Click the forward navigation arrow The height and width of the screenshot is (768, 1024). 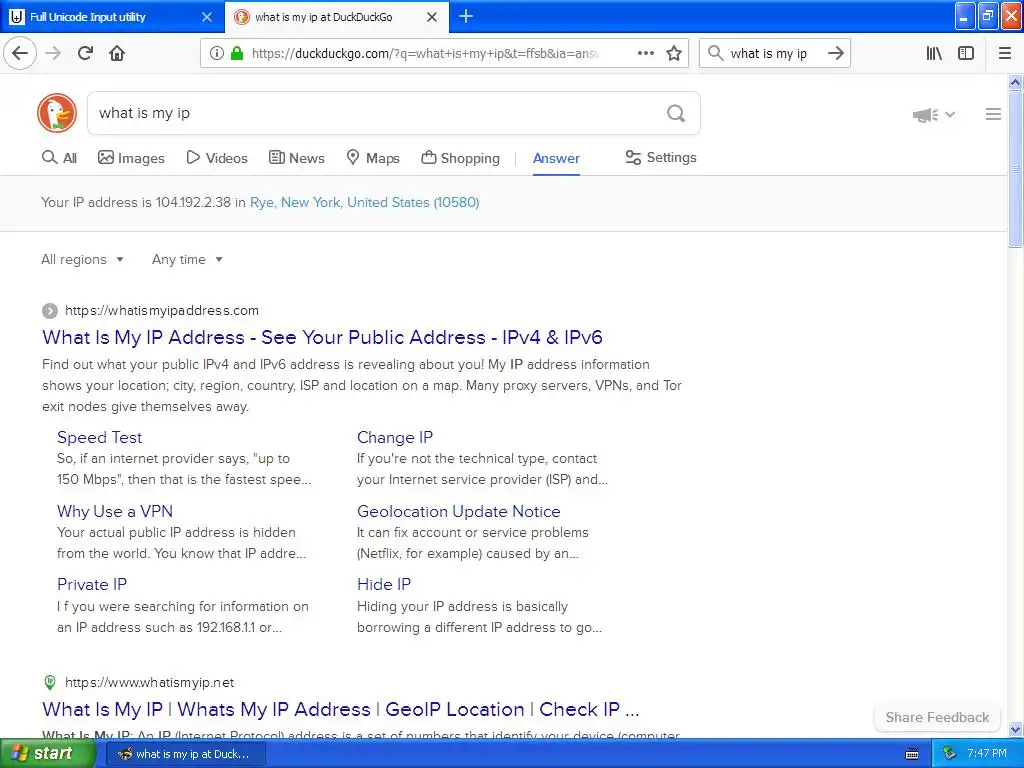tap(53, 53)
